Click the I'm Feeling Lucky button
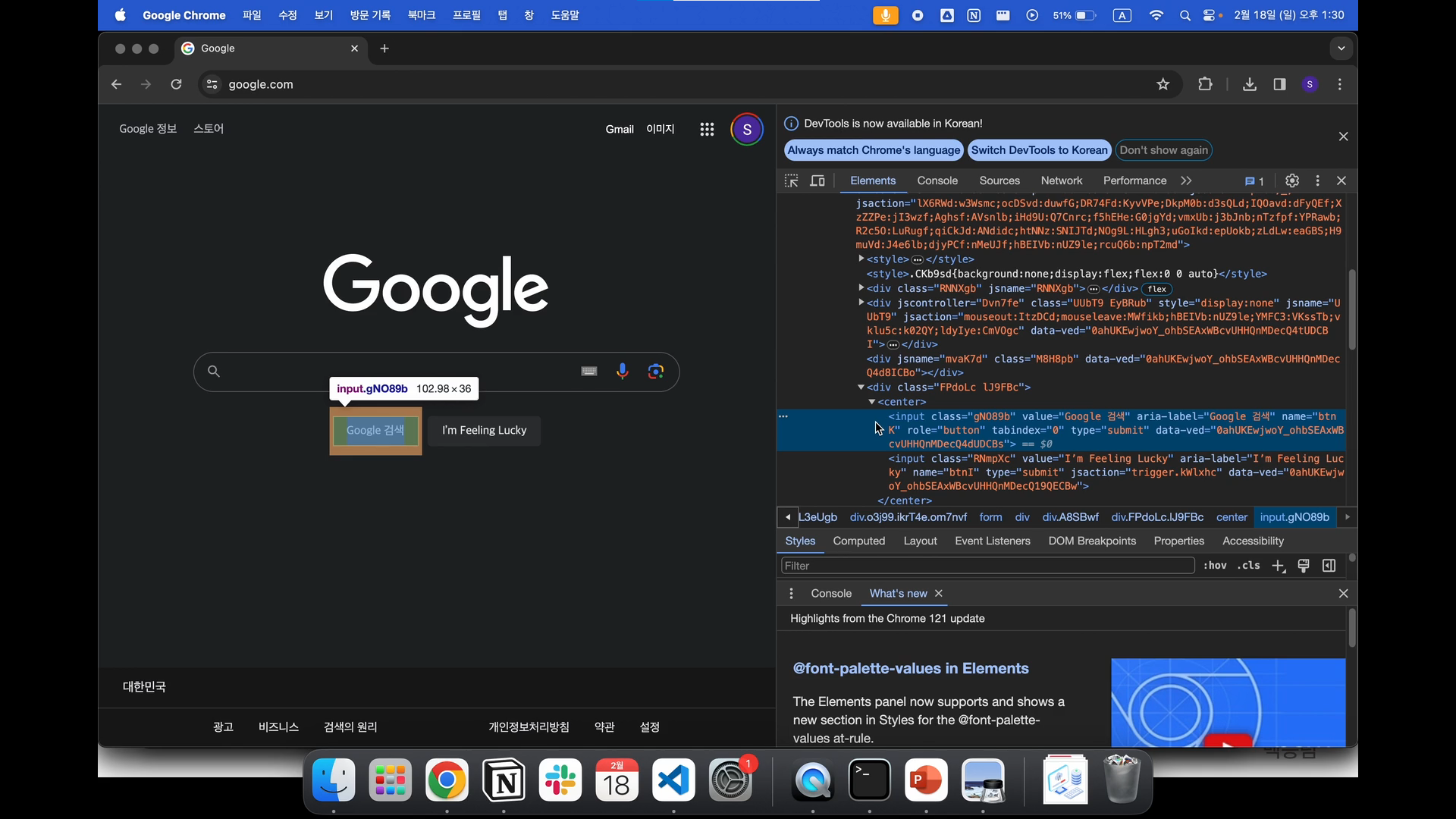The width and height of the screenshot is (1456, 819). [x=484, y=430]
